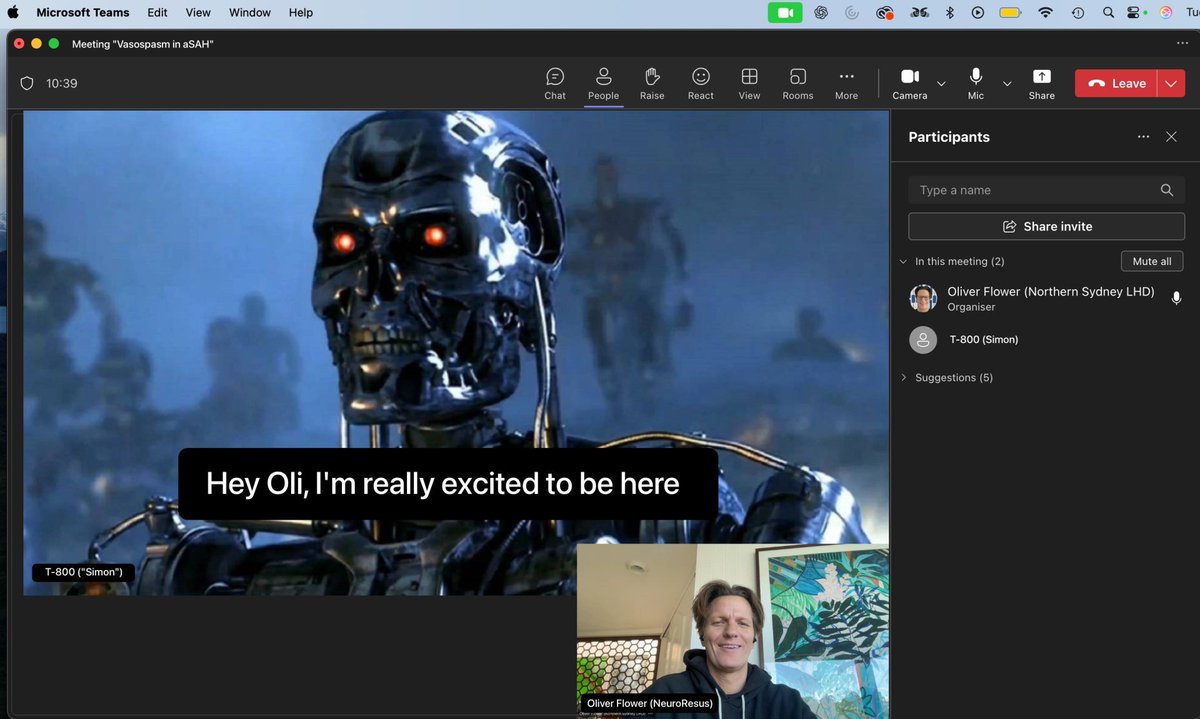Screen dimensions: 1200x719
Task: Leave the meeting
Action: tap(1116, 83)
